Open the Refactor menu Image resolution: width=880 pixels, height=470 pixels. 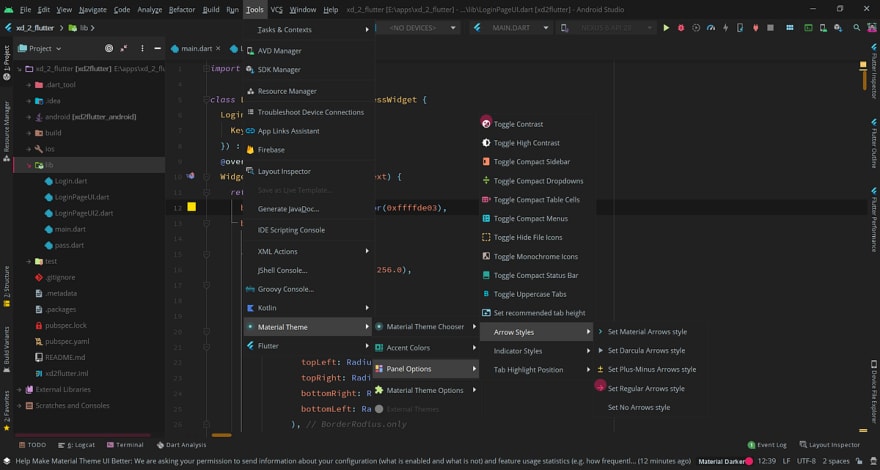click(x=182, y=10)
